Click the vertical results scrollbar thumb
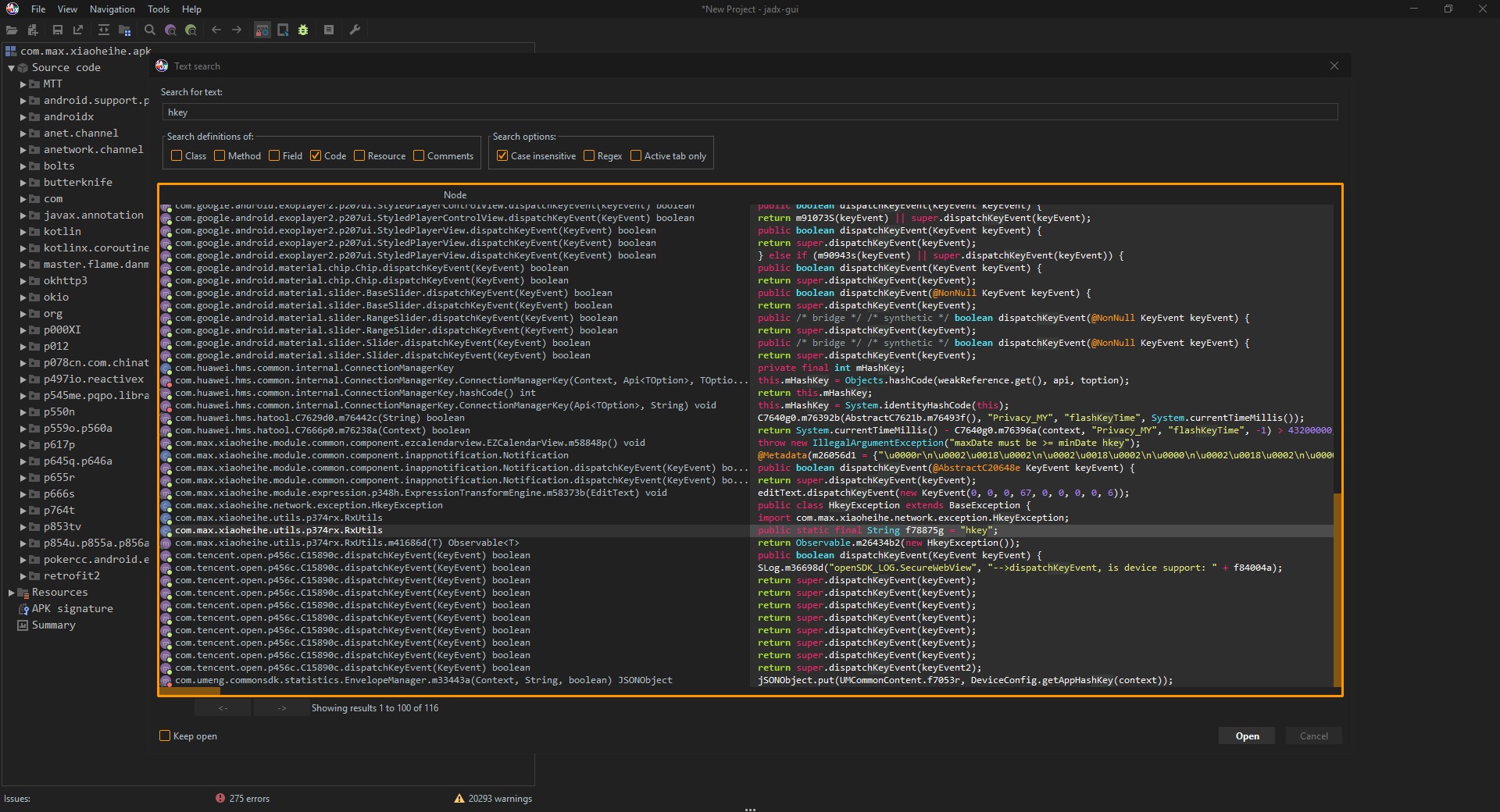The height and width of the screenshot is (812, 1500). [x=1337, y=589]
